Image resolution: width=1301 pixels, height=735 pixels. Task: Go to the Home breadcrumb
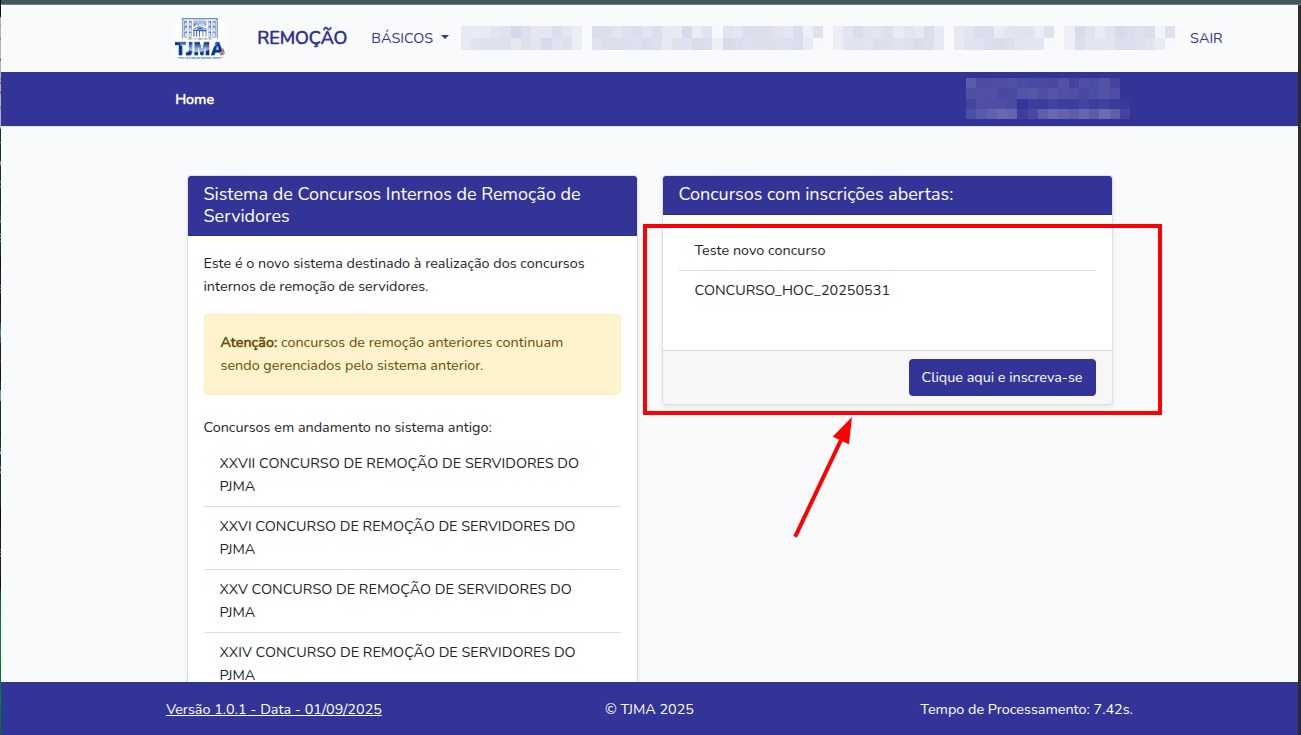(x=194, y=100)
